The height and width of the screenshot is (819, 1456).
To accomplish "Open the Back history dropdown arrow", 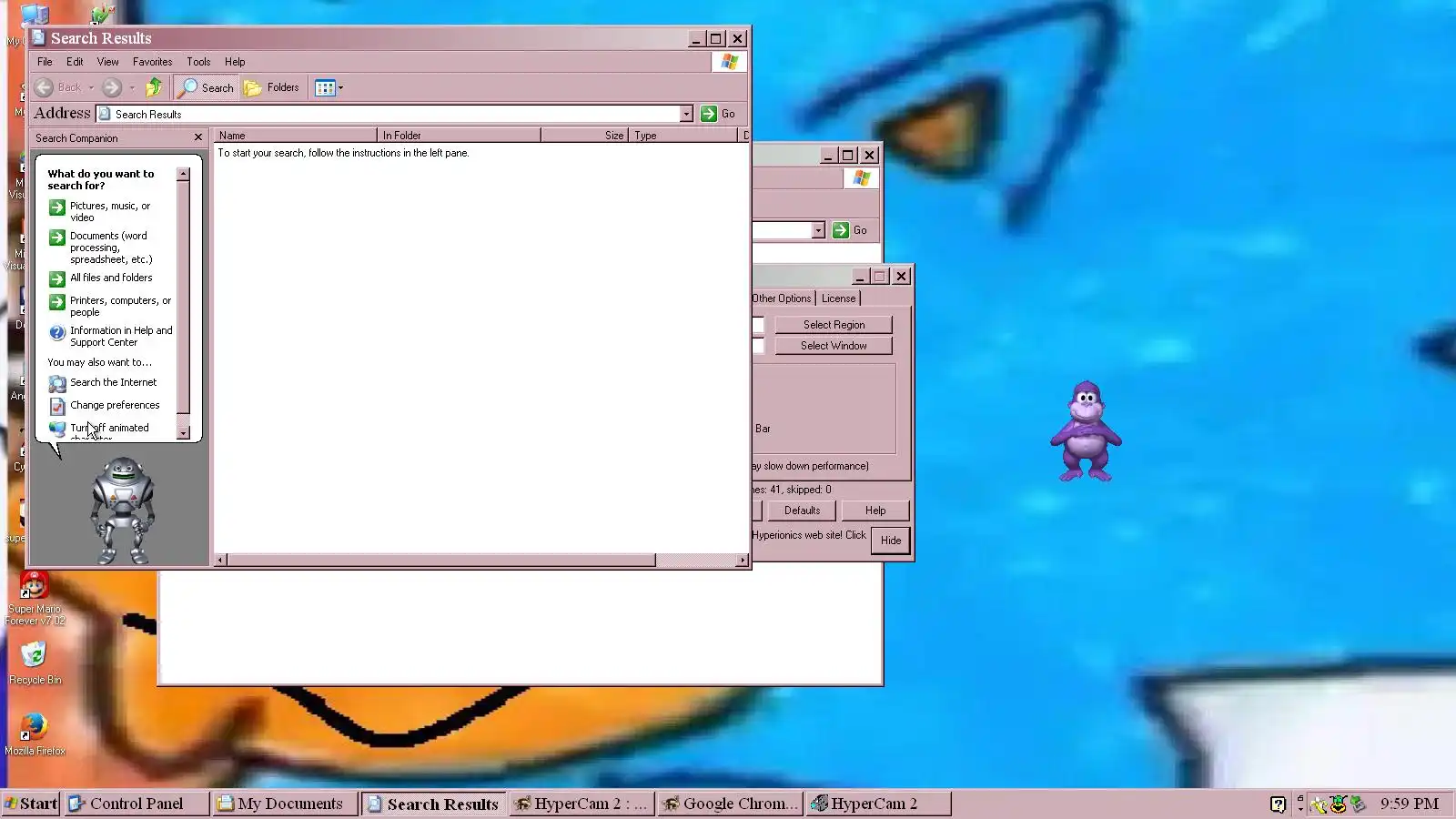I will point(91,88).
